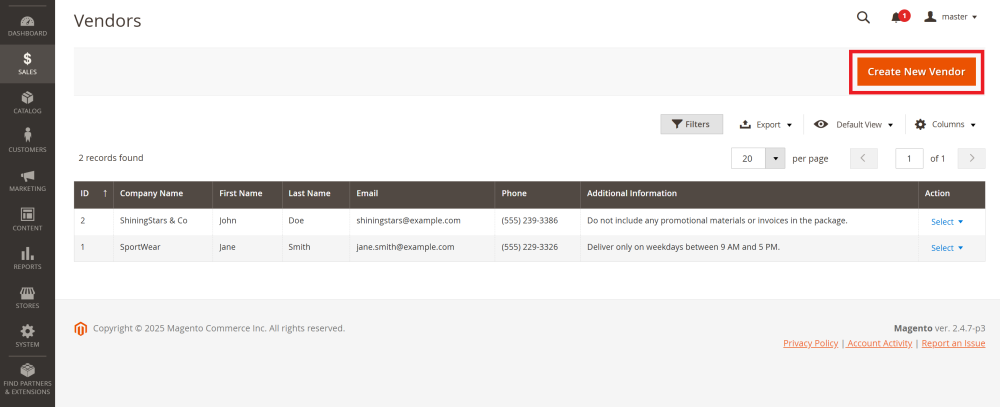Viewport: 1000px width, 407px height.
Task: Sort by Company Name column header
Action: pos(163,193)
